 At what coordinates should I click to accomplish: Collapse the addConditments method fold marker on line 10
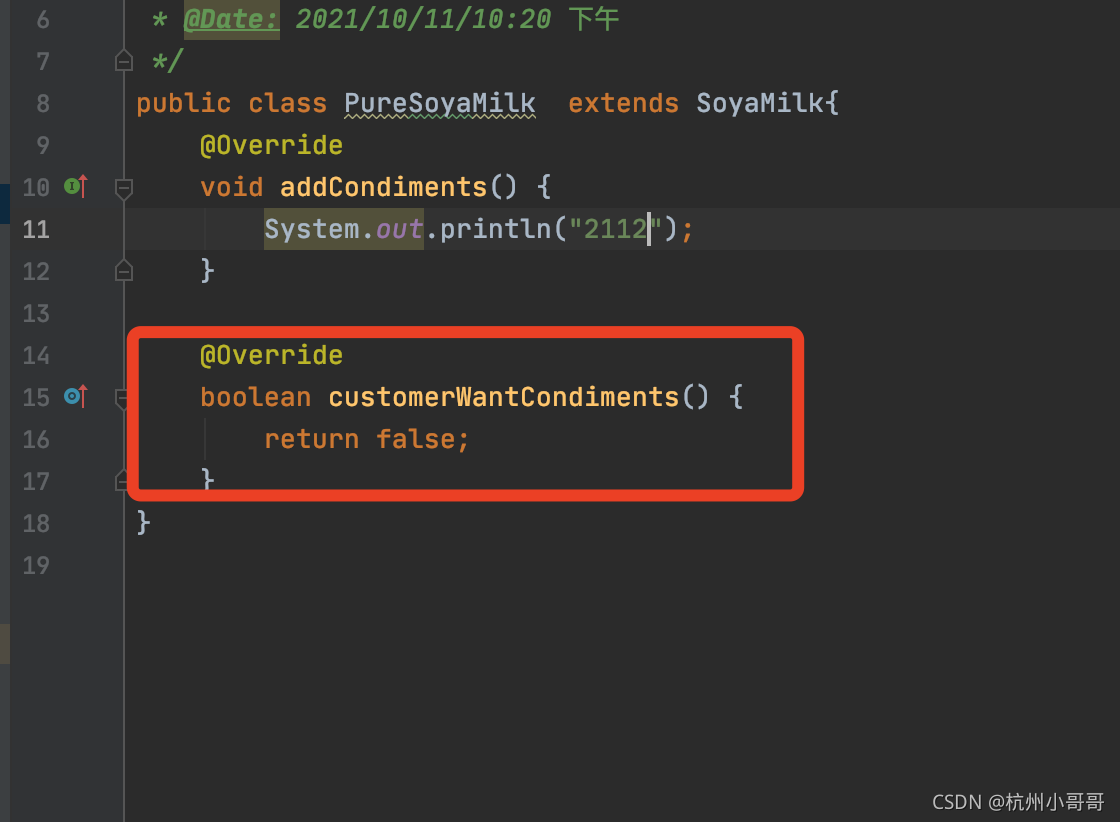tap(124, 189)
